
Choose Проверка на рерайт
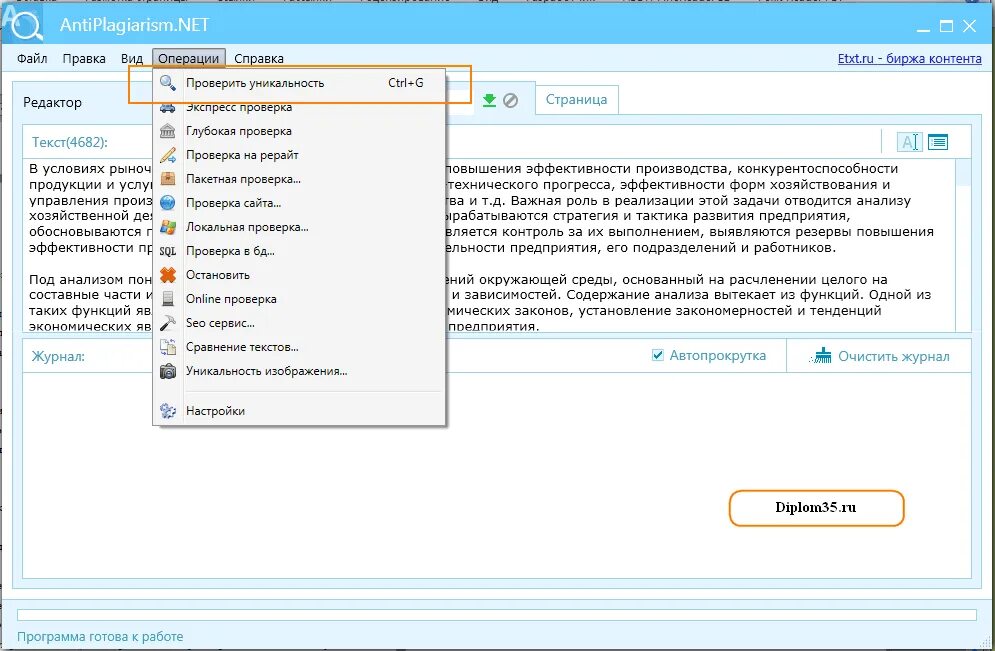coord(300,155)
